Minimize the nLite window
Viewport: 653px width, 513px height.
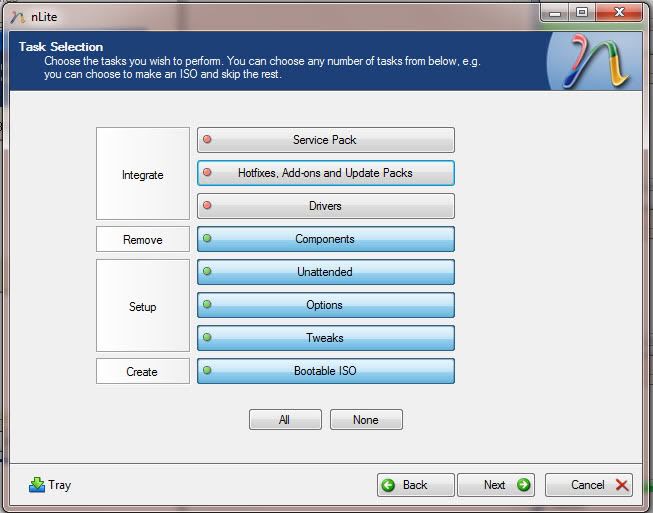[x=555, y=13]
